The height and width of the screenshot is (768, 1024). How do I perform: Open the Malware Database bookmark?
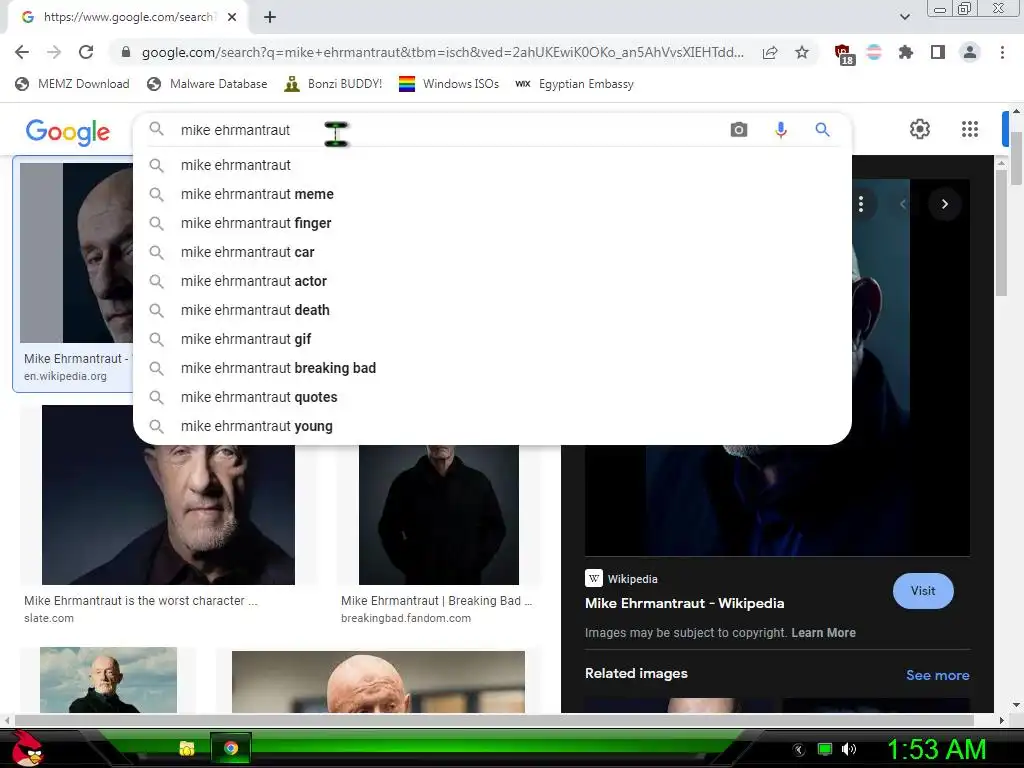tap(207, 84)
